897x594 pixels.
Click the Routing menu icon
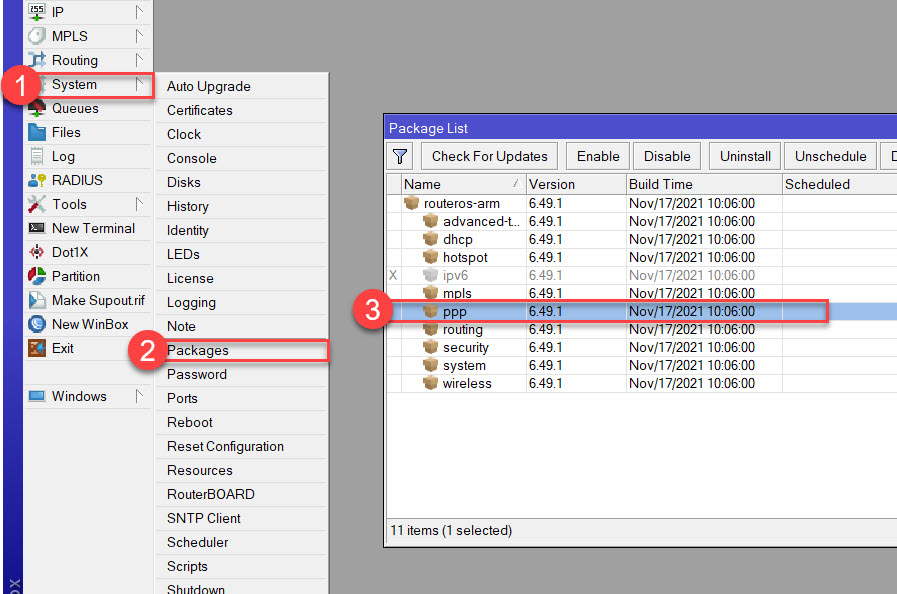(x=37, y=60)
